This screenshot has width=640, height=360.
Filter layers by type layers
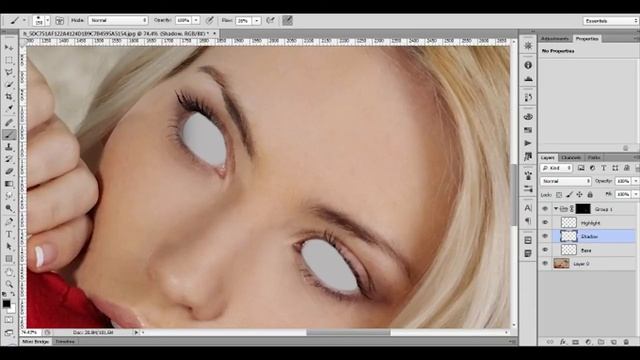(604, 168)
